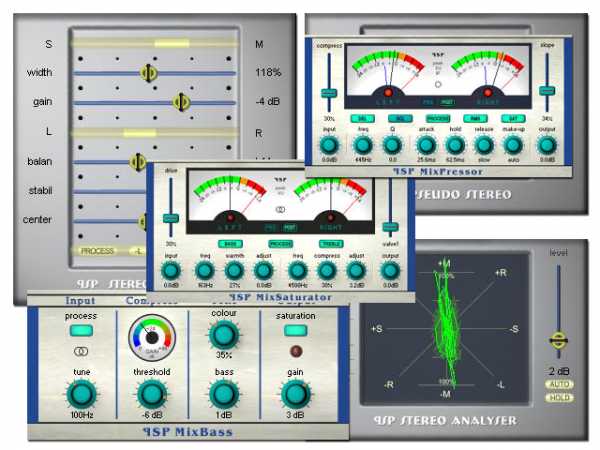Toggle teal button above freq knob in MixPressor
This screenshot has width=600, height=450.
tap(362, 119)
